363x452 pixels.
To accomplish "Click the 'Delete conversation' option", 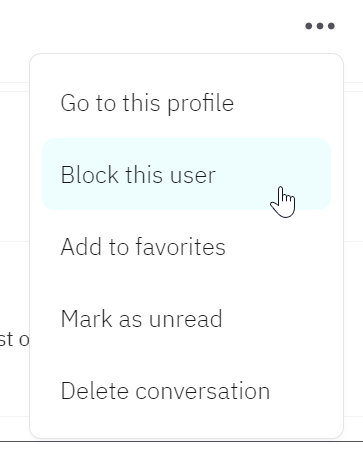I will 187,391.
